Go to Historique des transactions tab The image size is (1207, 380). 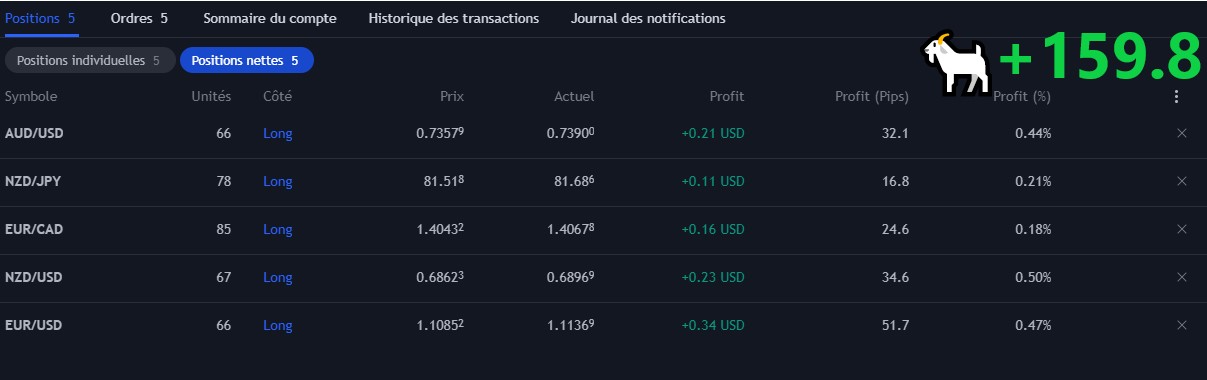(454, 18)
